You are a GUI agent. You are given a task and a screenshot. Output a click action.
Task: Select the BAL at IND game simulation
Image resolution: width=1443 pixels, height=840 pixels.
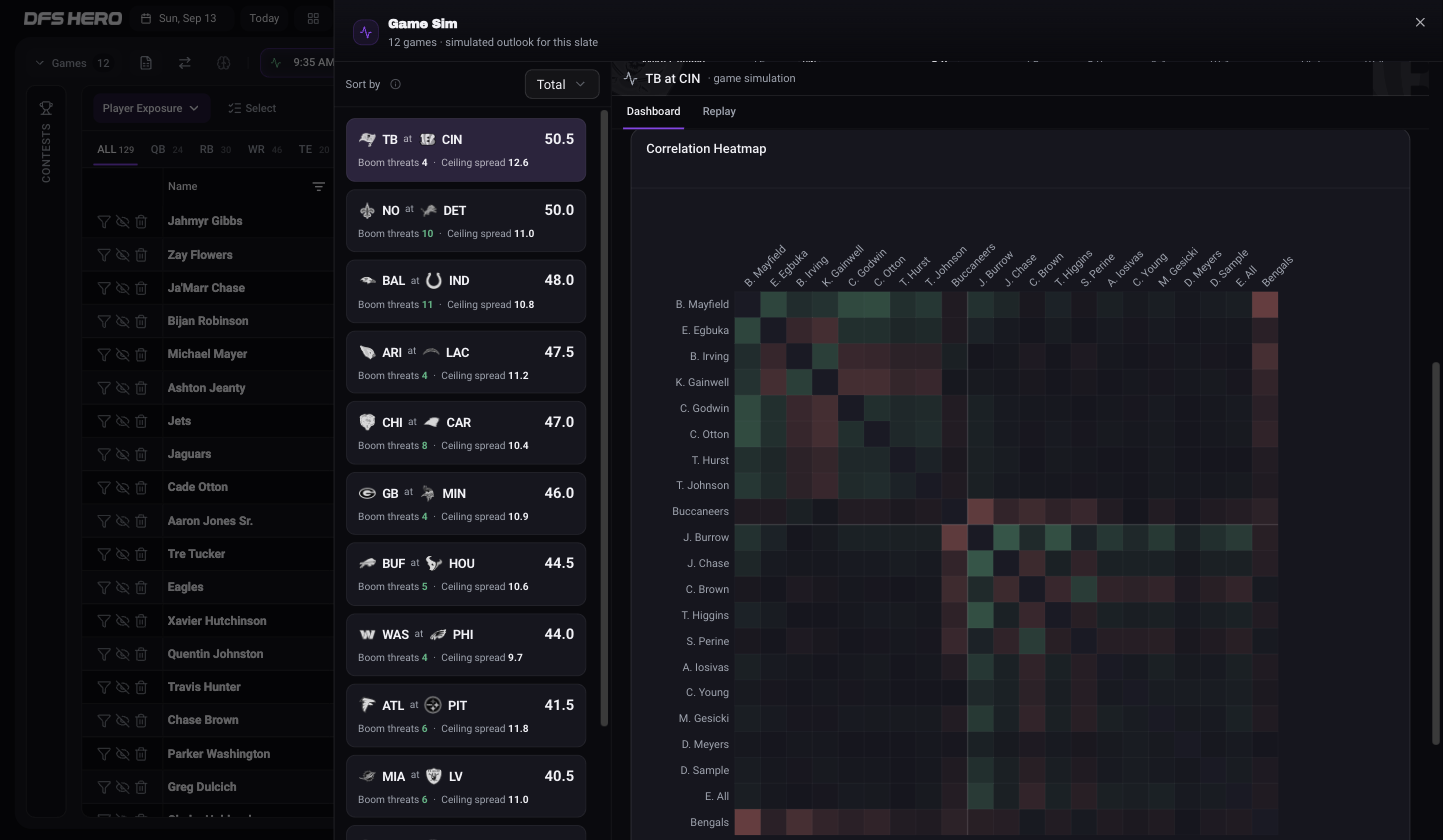coord(466,292)
